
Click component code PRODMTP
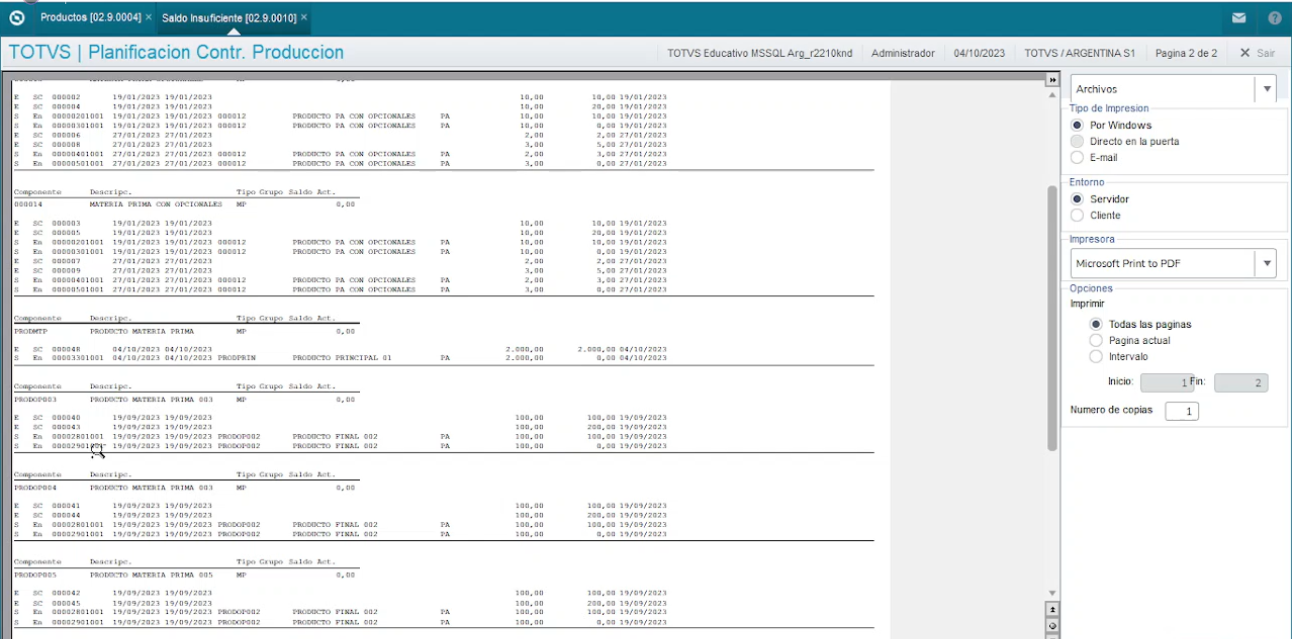29,330
